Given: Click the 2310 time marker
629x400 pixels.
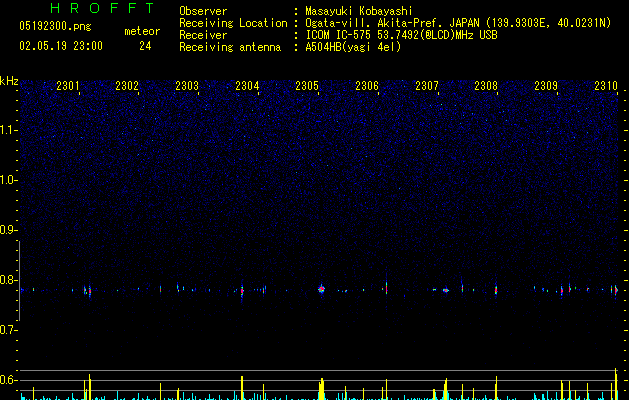Looking at the screenshot, I should pos(606,86).
